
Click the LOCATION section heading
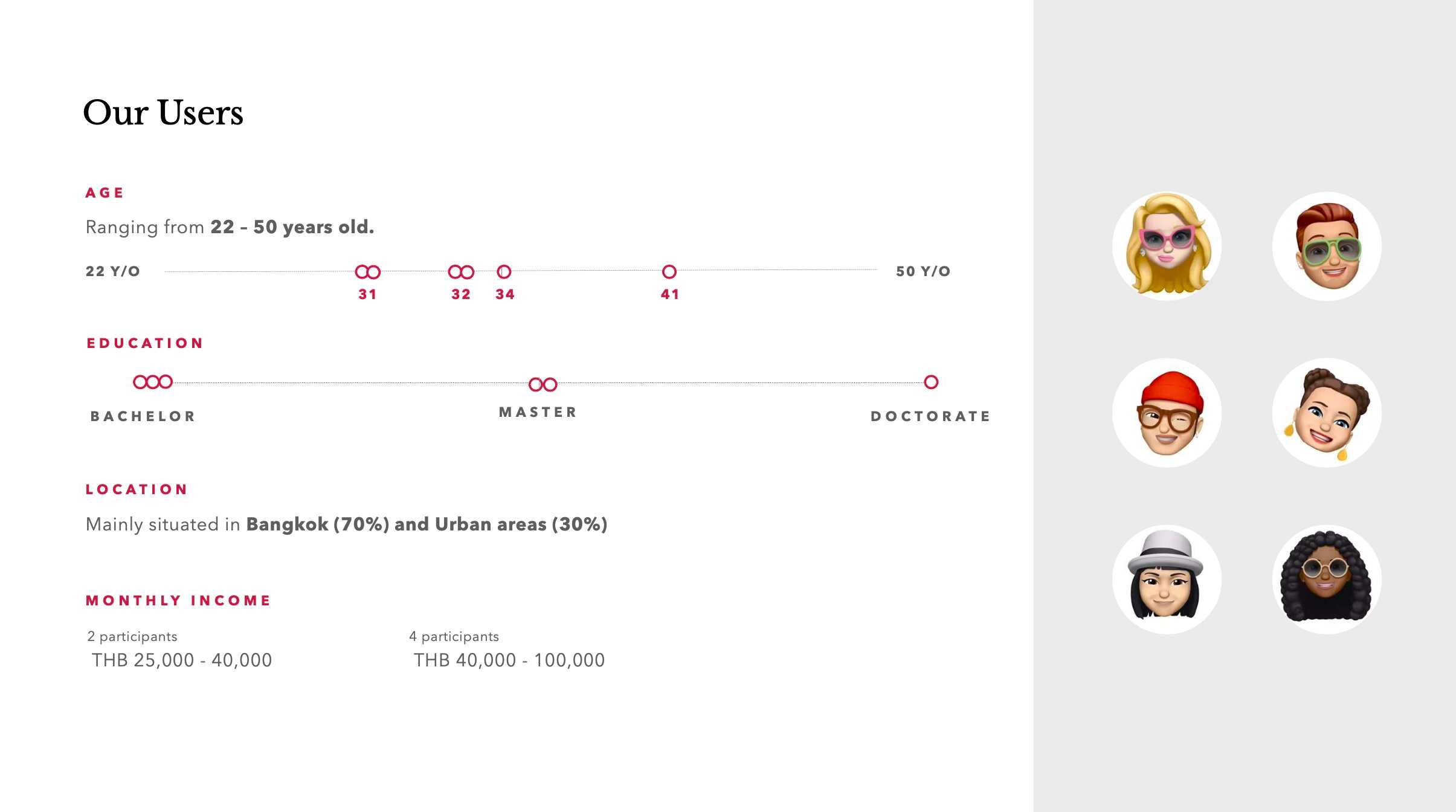[x=137, y=489]
